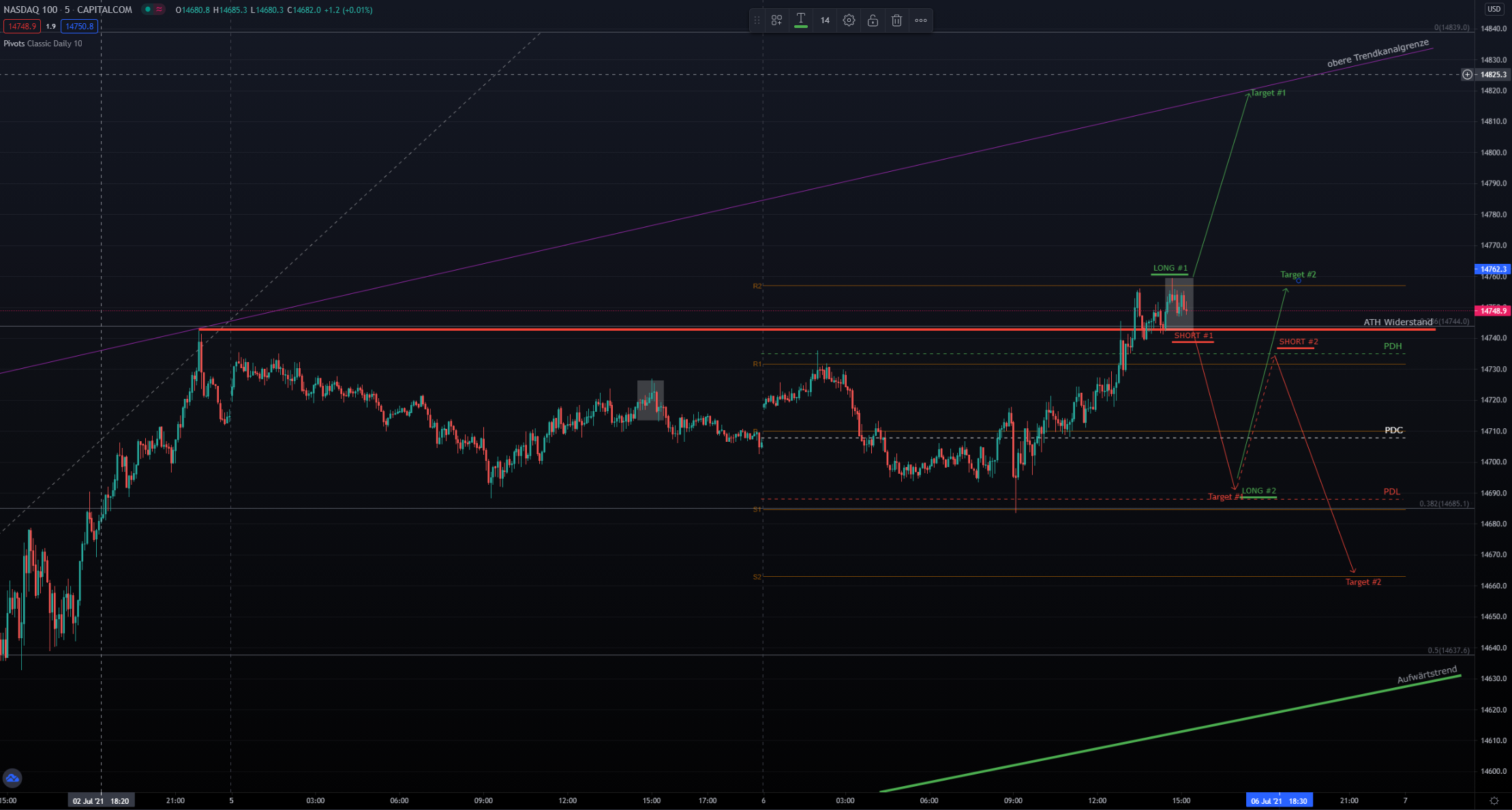Viewport: 1512px width, 810px height.
Task: Click the pink data mode indicator
Action: point(159,10)
